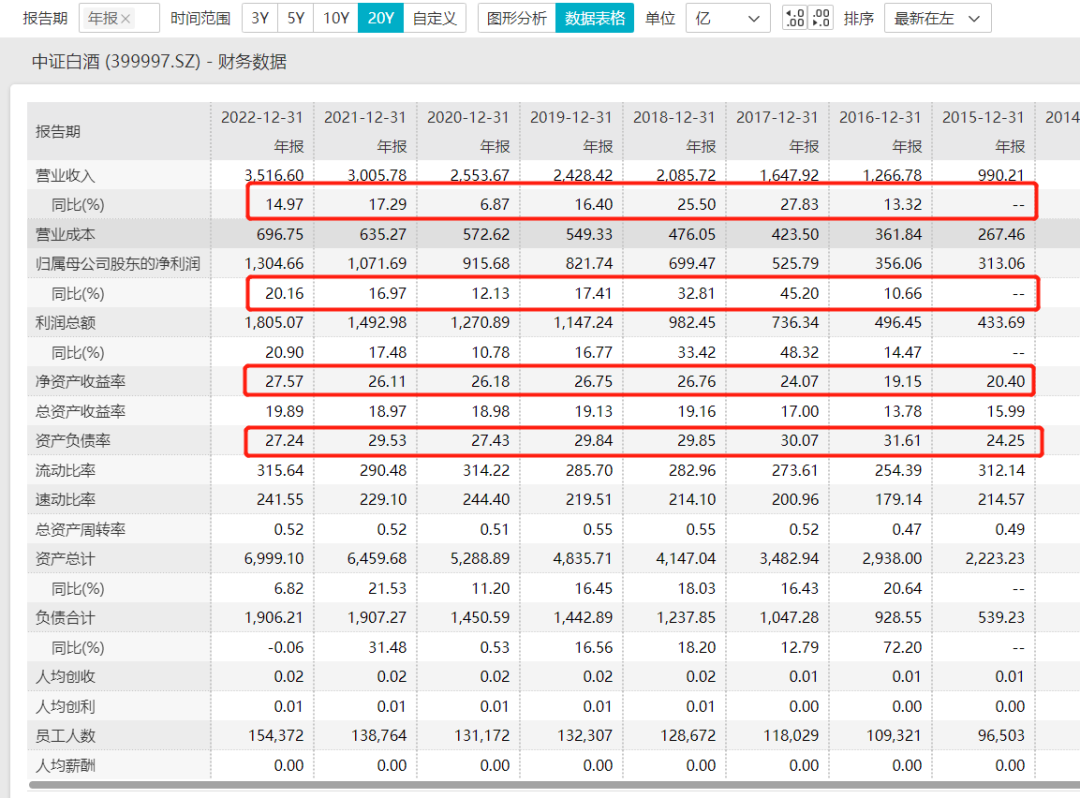Screen dimensions: 1080x798
Task: Decrease decimal places icon
Action: click(821, 18)
